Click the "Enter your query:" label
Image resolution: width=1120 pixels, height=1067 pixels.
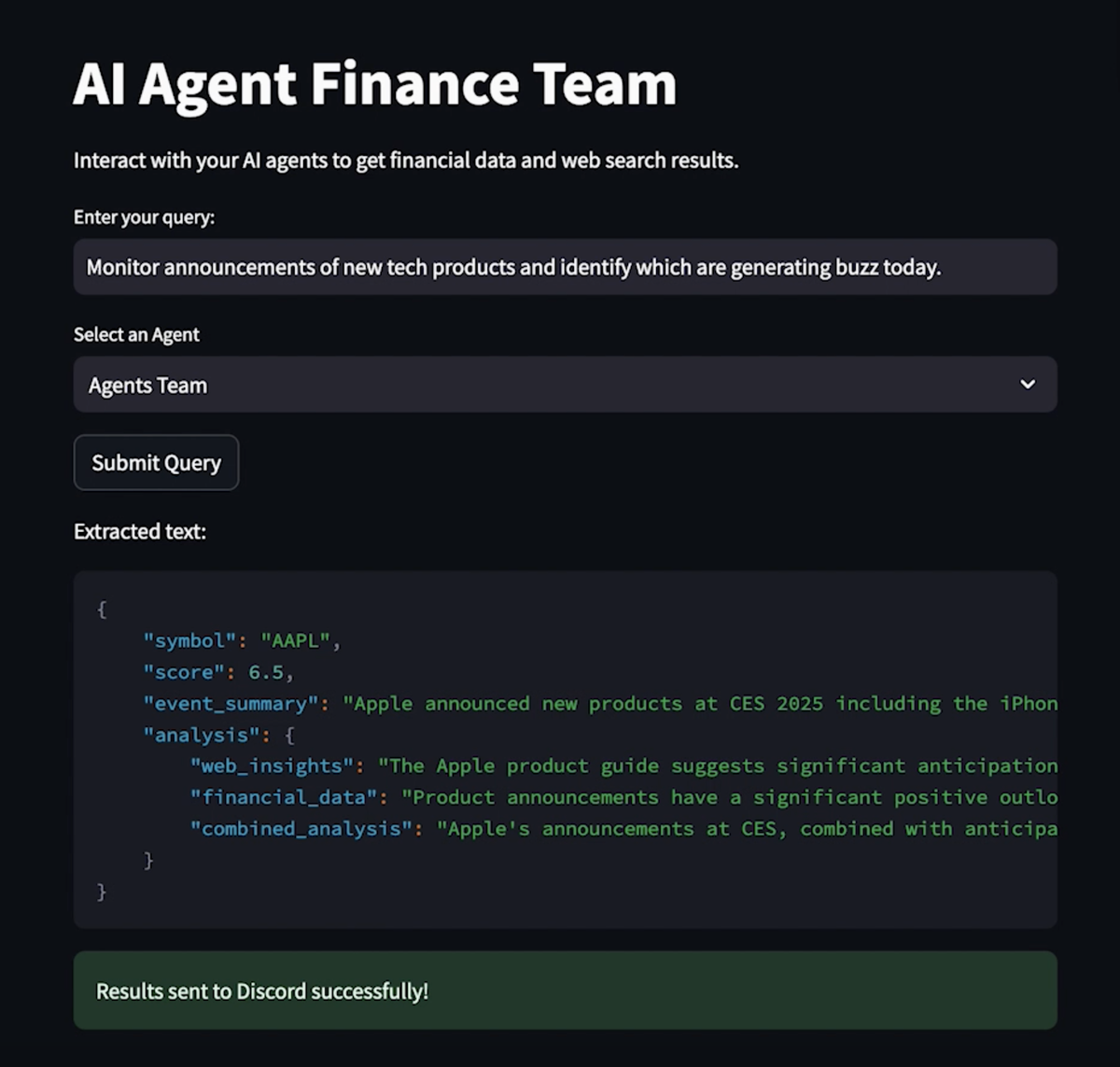pos(144,218)
